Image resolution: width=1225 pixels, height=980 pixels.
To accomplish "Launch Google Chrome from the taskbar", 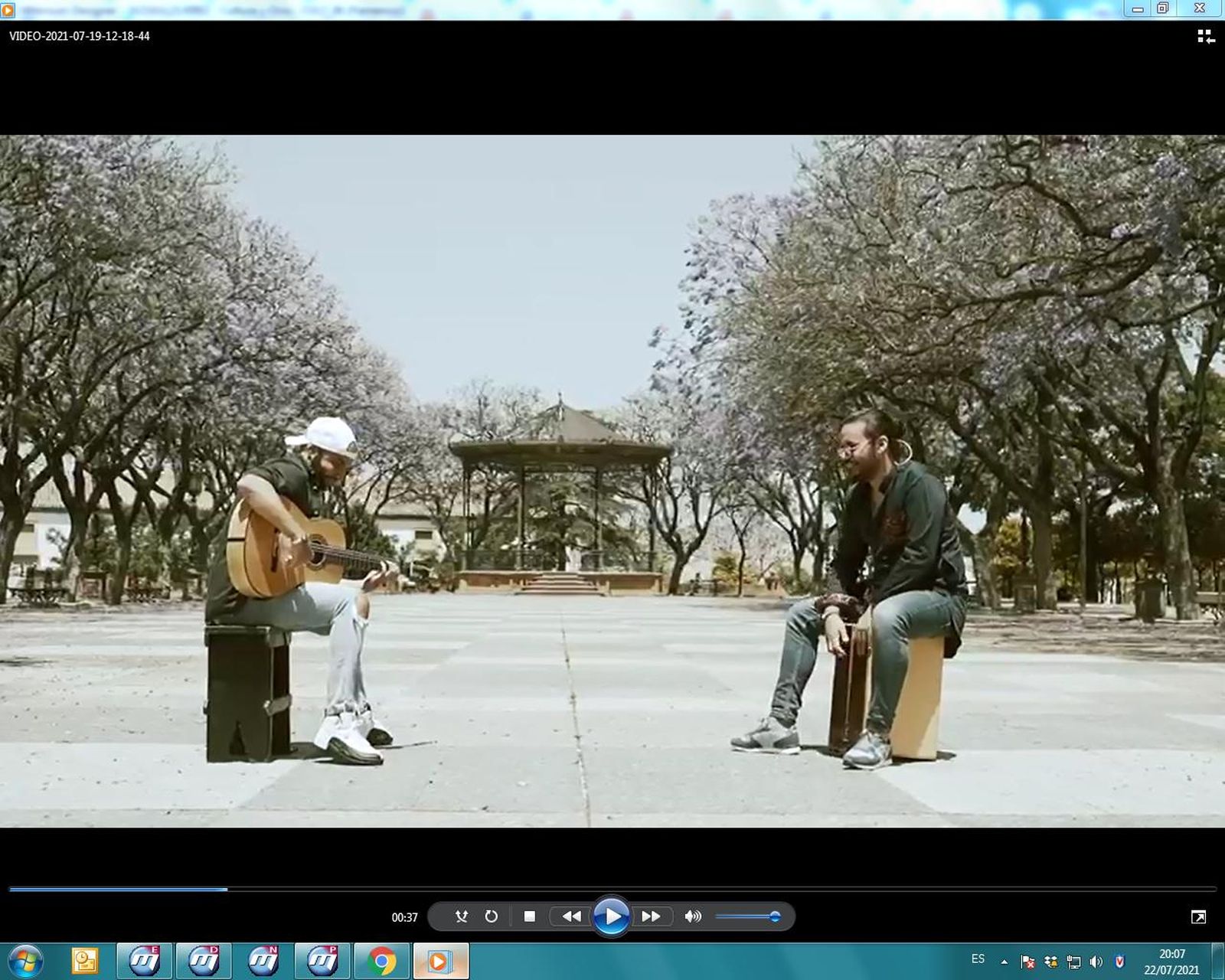I will coord(382,962).
